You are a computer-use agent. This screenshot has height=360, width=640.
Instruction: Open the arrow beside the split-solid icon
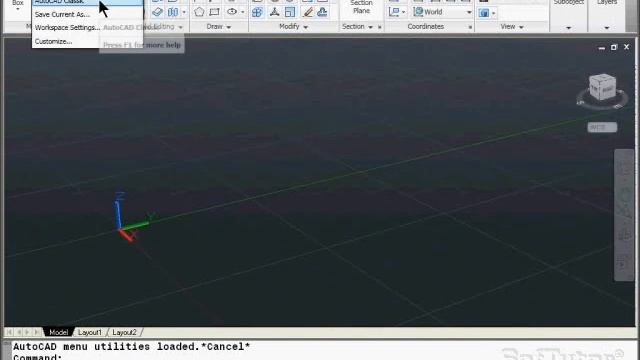184,12
